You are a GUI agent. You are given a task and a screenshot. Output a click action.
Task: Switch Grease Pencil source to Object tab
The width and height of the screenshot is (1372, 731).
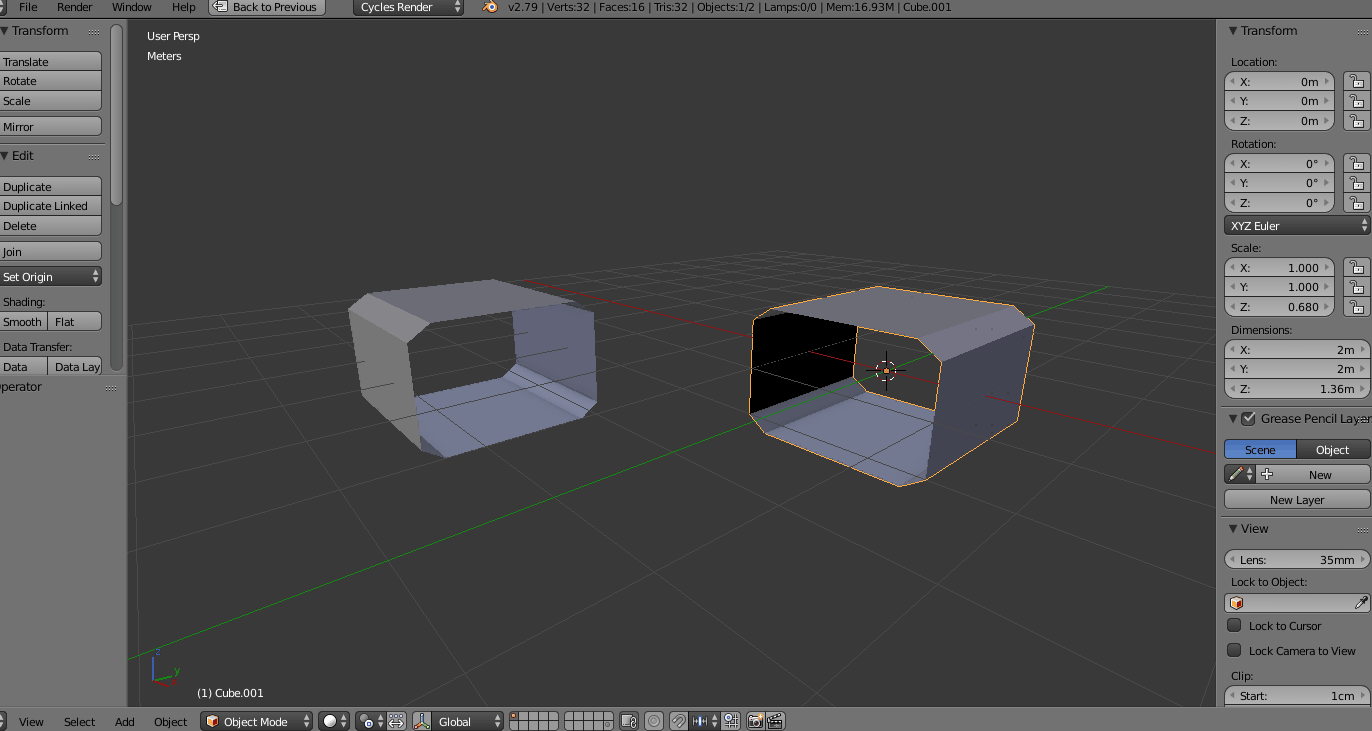[x=1332, y=449]
